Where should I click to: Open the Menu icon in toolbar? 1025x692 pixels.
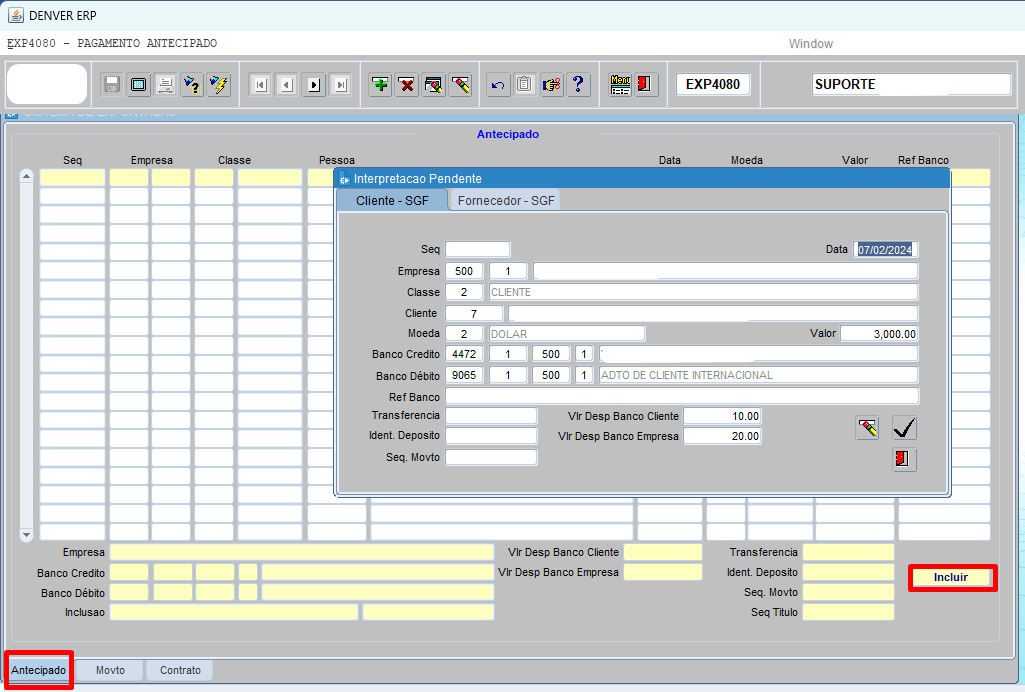[620, 84]
